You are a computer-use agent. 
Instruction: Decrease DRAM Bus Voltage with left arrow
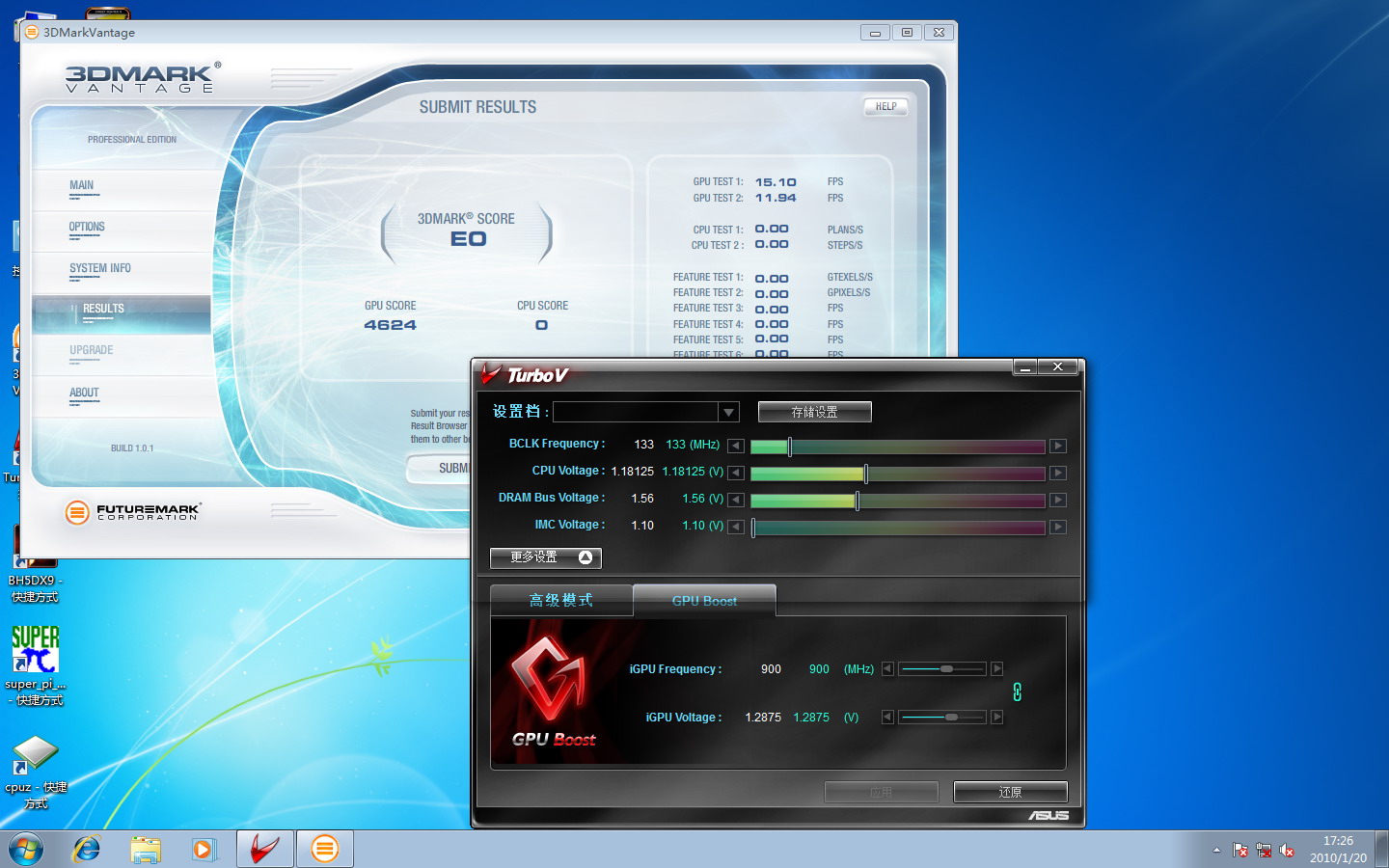pos(736,500)
